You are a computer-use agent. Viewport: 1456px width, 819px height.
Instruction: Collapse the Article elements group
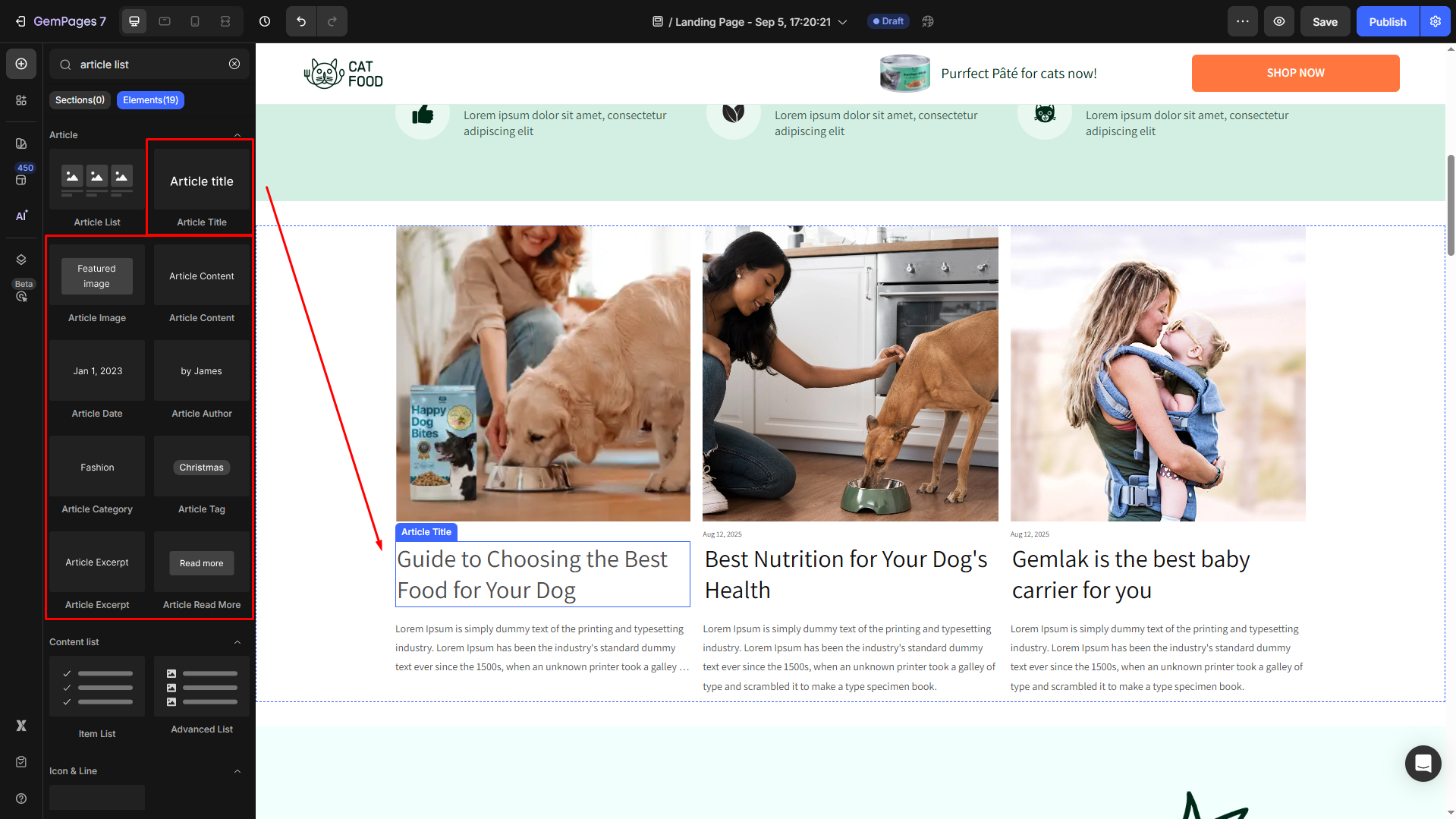coord(237,135)
